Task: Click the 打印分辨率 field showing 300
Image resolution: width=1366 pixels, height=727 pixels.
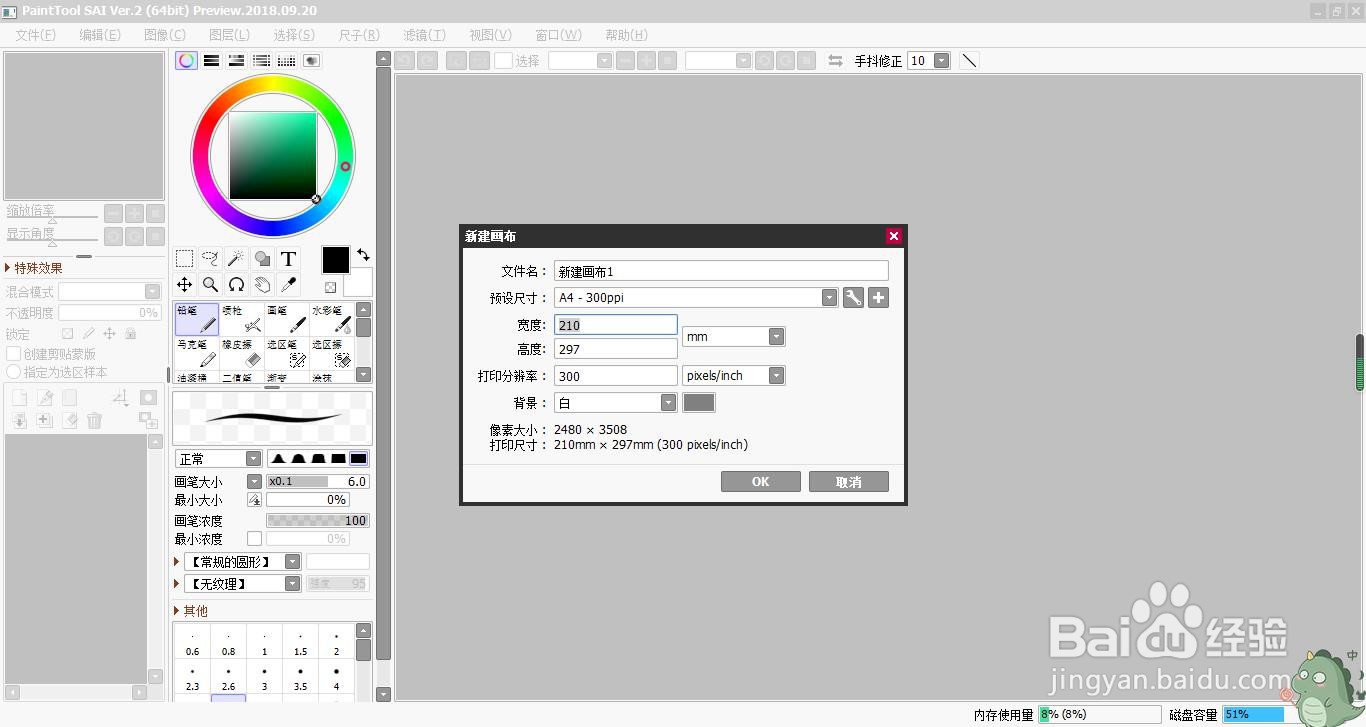Action: click(616, 376)
